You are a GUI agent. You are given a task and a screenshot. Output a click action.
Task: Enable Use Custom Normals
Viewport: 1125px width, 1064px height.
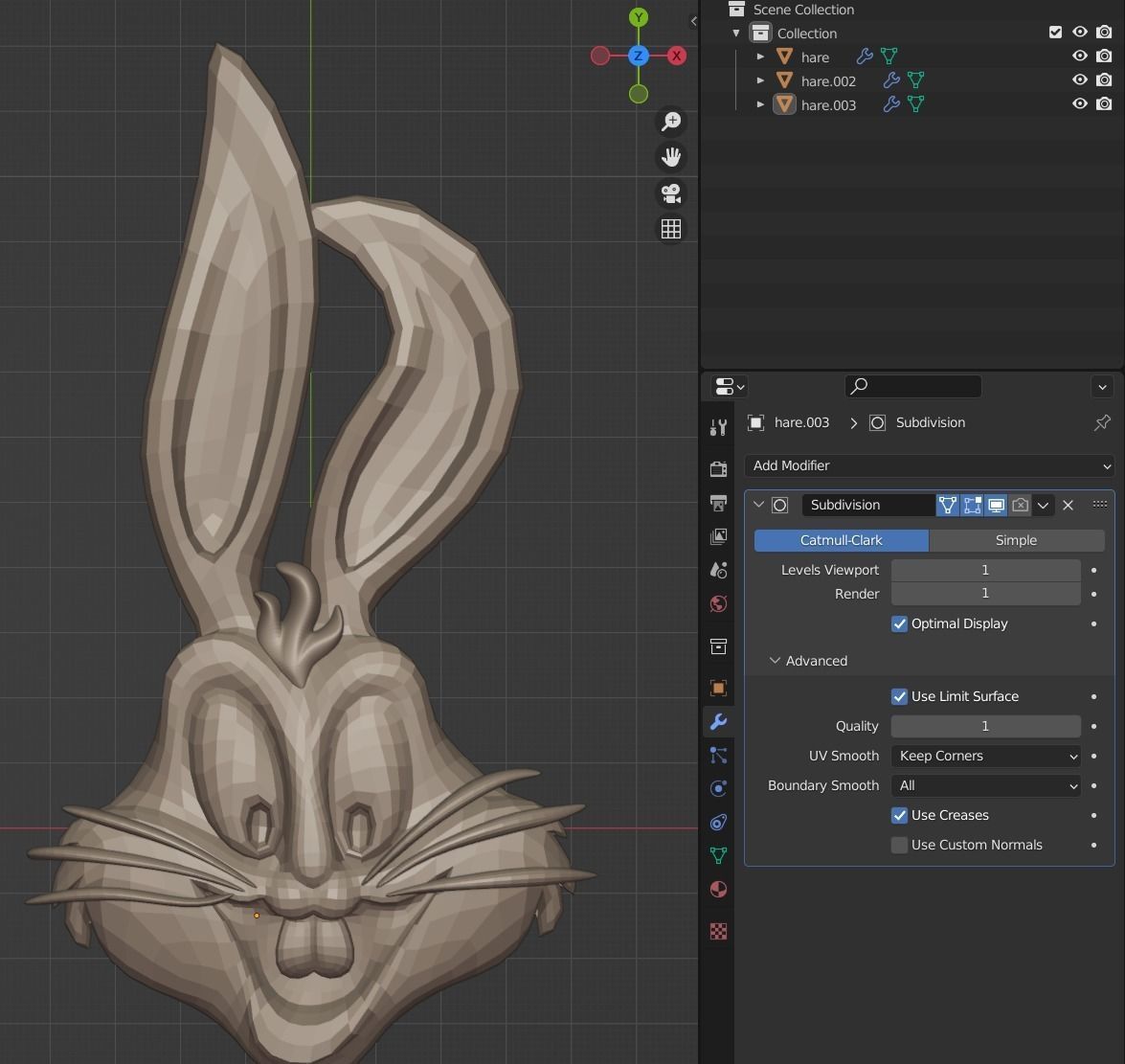pyautogui.click(x=899, y=846)
